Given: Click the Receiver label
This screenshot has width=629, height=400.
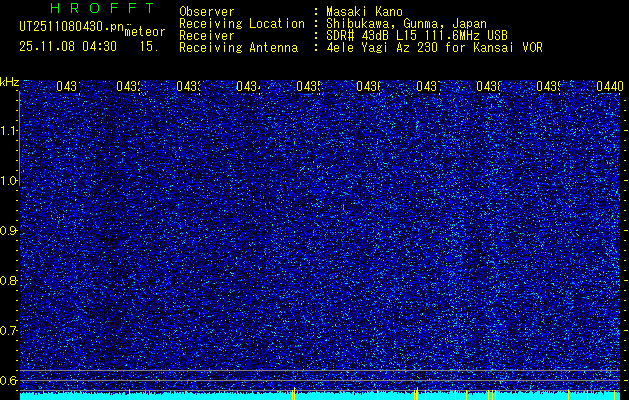Looking at the screenshot, I should pos(207,36).
